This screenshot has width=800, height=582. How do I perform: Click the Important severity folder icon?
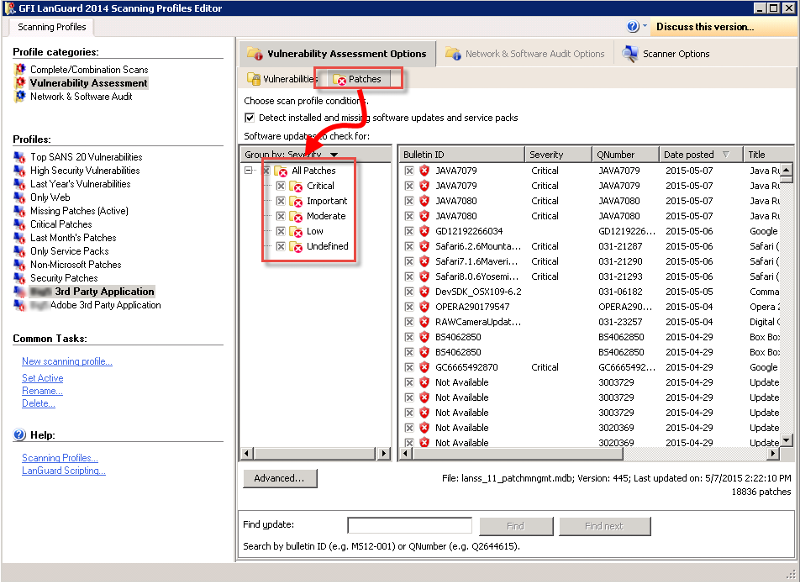(x=296, y=201)
